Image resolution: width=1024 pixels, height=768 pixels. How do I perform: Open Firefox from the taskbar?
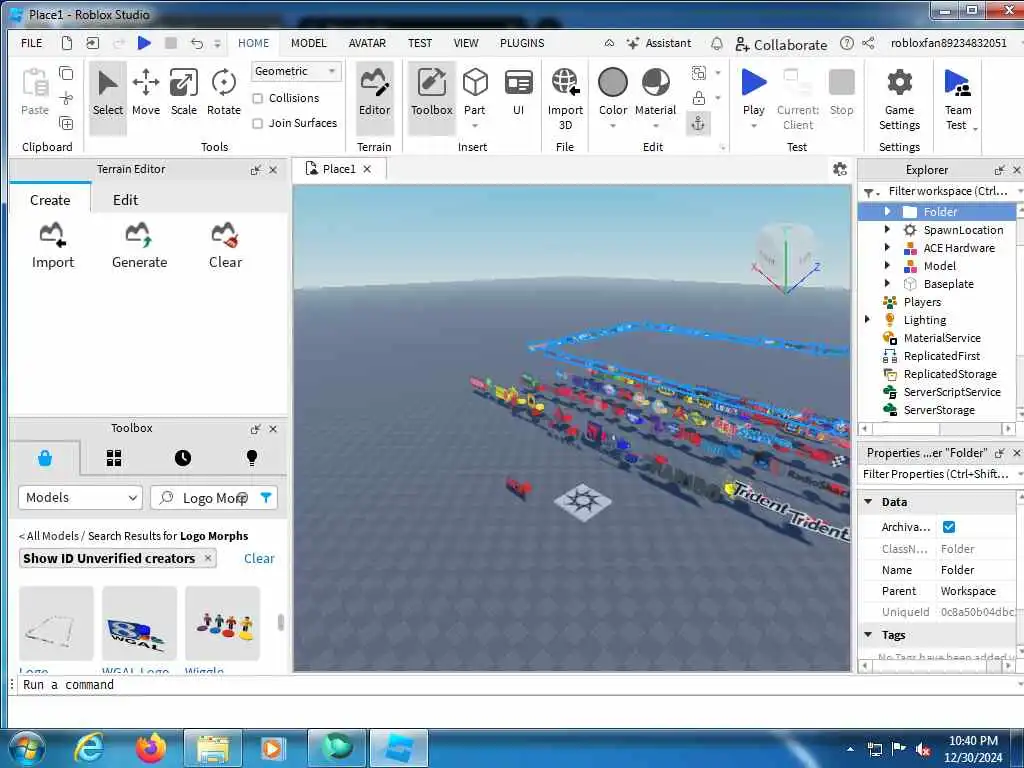click(x=150, y=748)
